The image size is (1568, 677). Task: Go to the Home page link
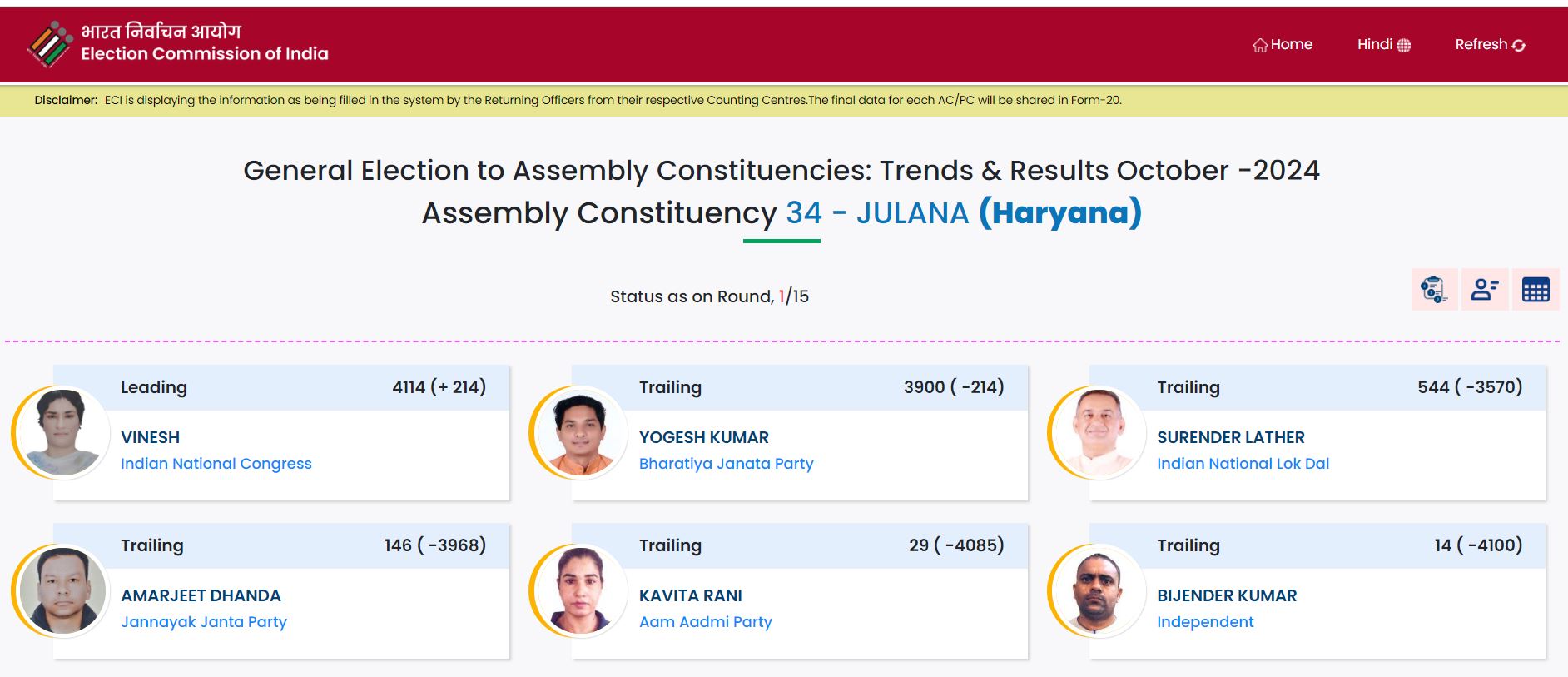pyautogui.click(x=1291, y=45)
